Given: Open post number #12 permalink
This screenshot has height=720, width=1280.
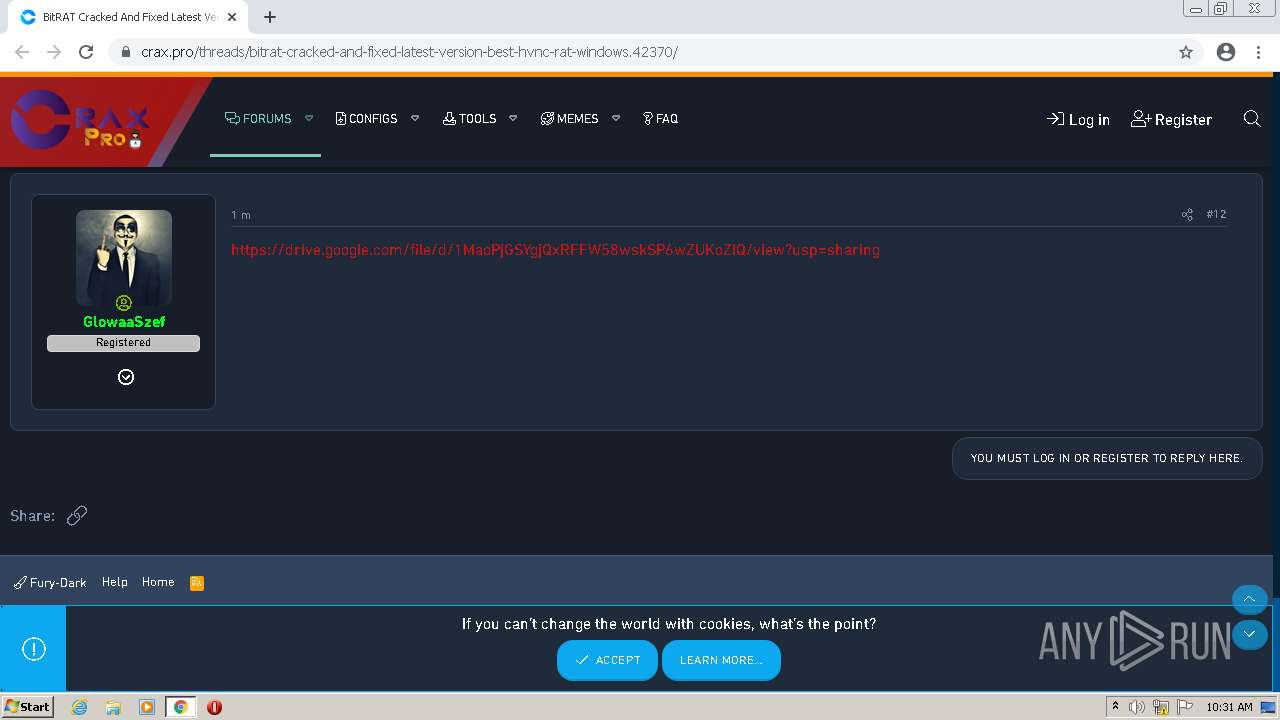Looking at the screenshot, I should (x=1216, y=214).
